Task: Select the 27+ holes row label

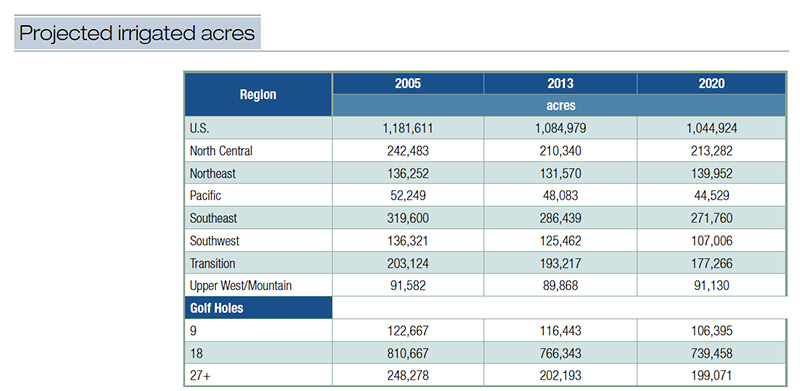Action: click(198, 376)
